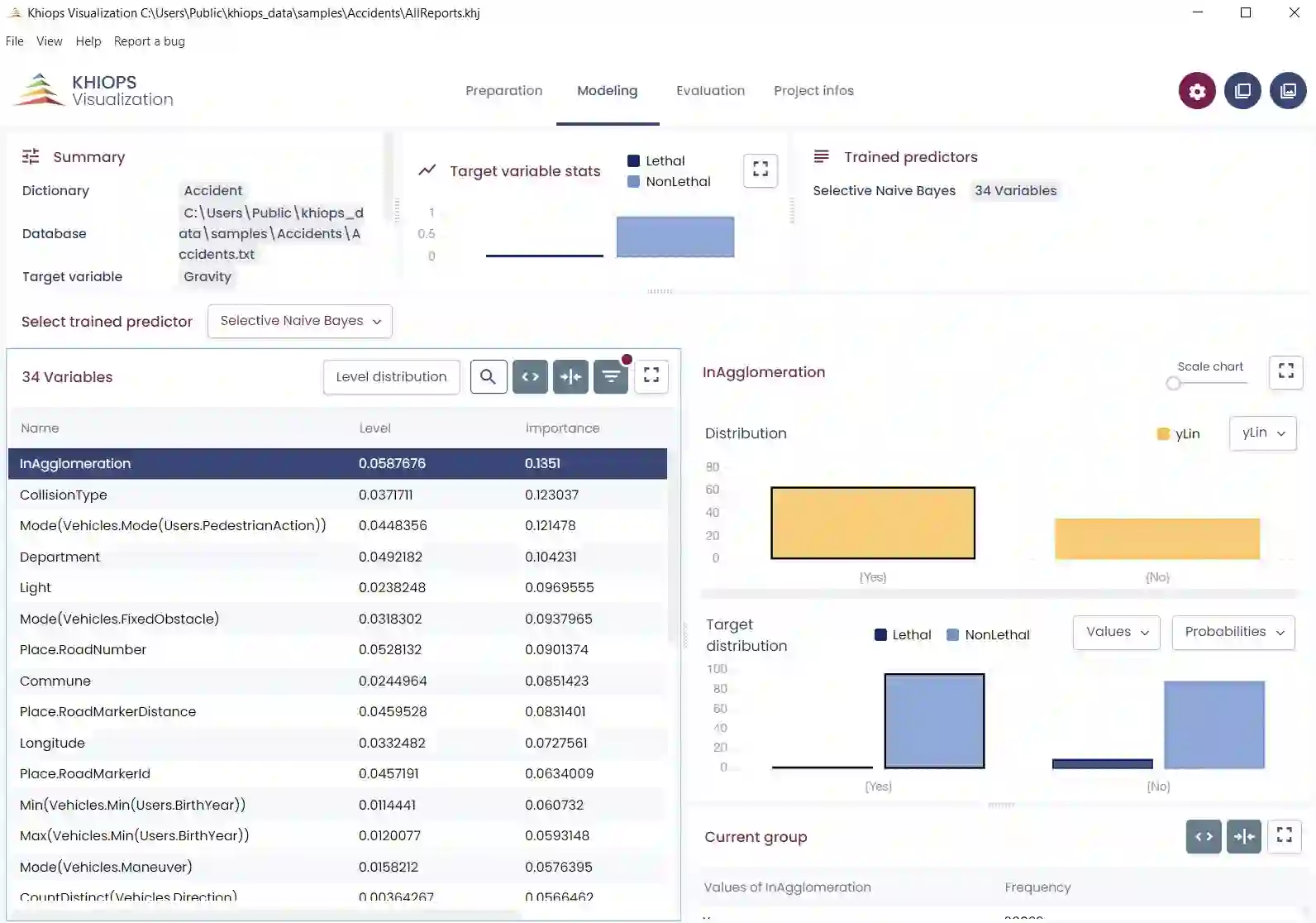Click the 34 Variables chip in Trained predictors

(1016, 191)
